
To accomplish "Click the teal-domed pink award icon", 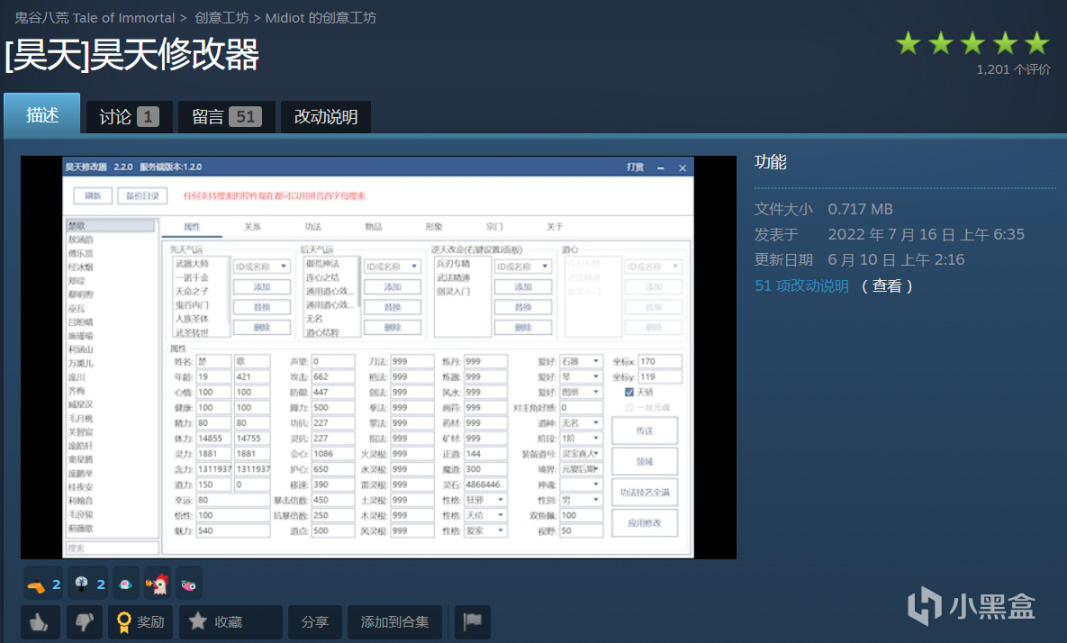I will click(125, 584).
